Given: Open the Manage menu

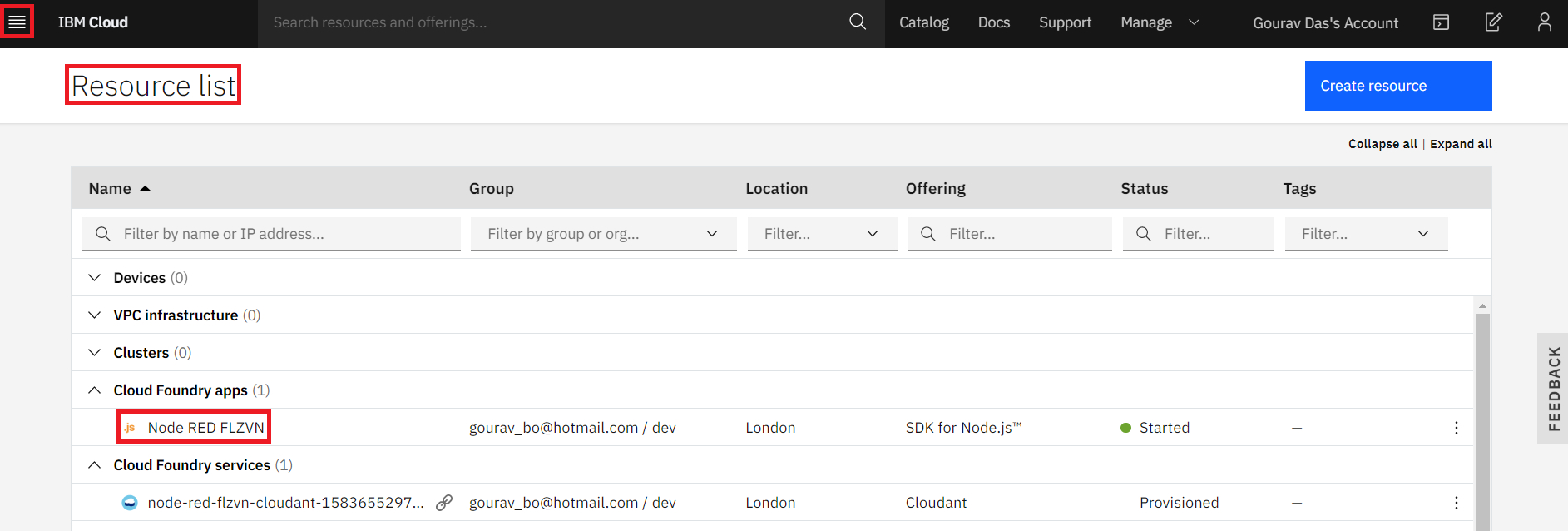Looking at the screenshot, I should click(x=1160, y=22).
